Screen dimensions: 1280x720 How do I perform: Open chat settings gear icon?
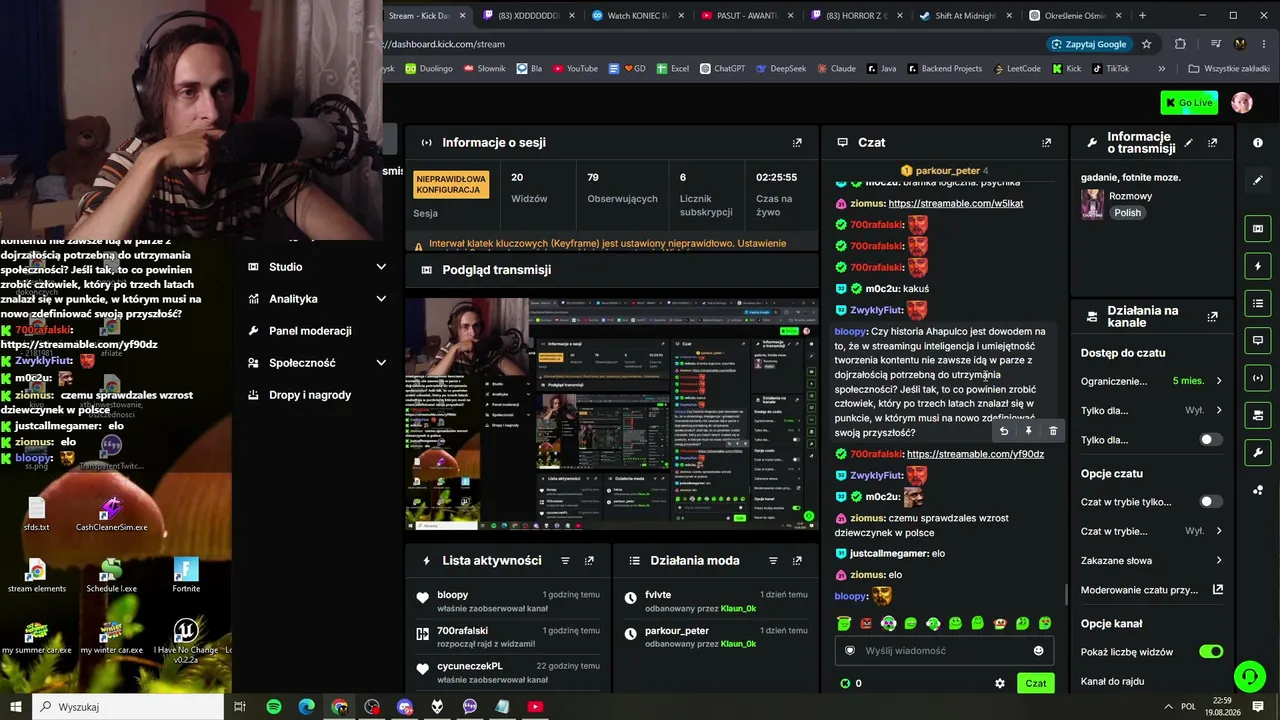[999, 683]
